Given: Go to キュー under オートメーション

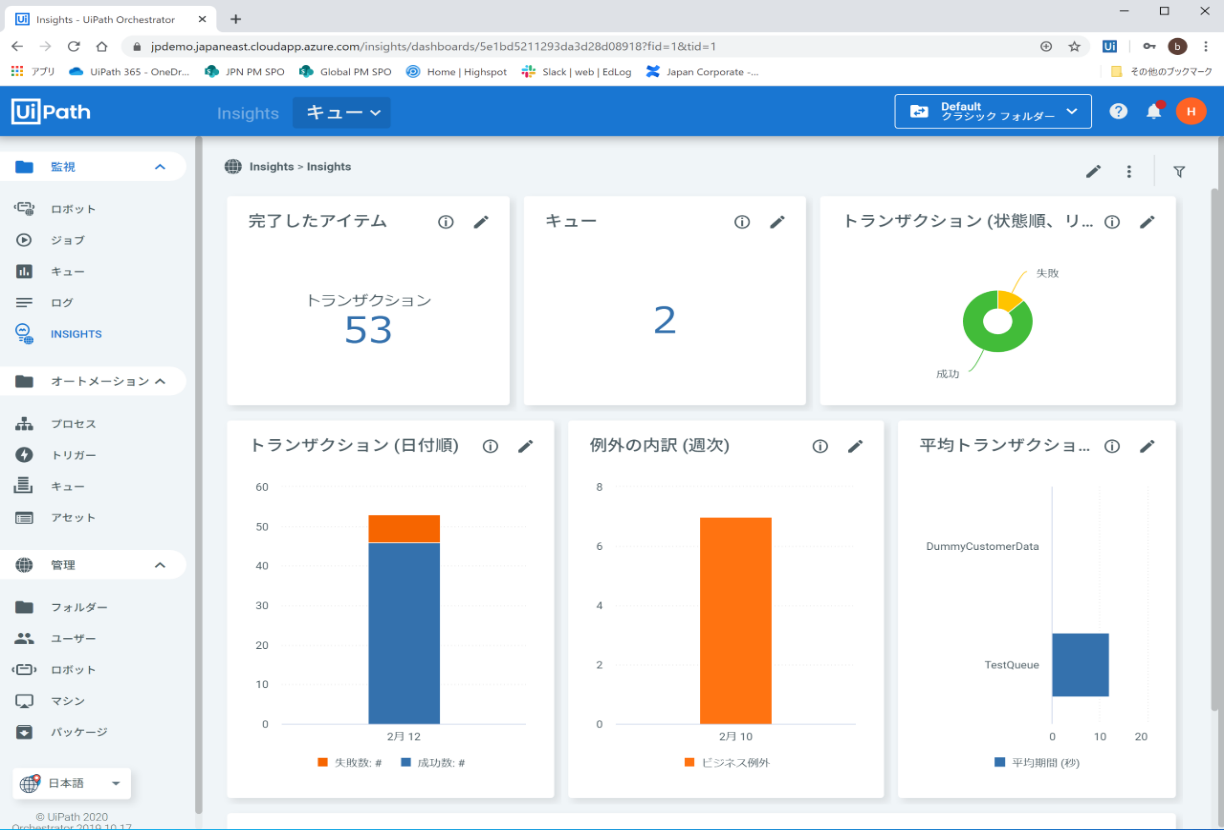Looking at the screenshot, I should point(68,486).
